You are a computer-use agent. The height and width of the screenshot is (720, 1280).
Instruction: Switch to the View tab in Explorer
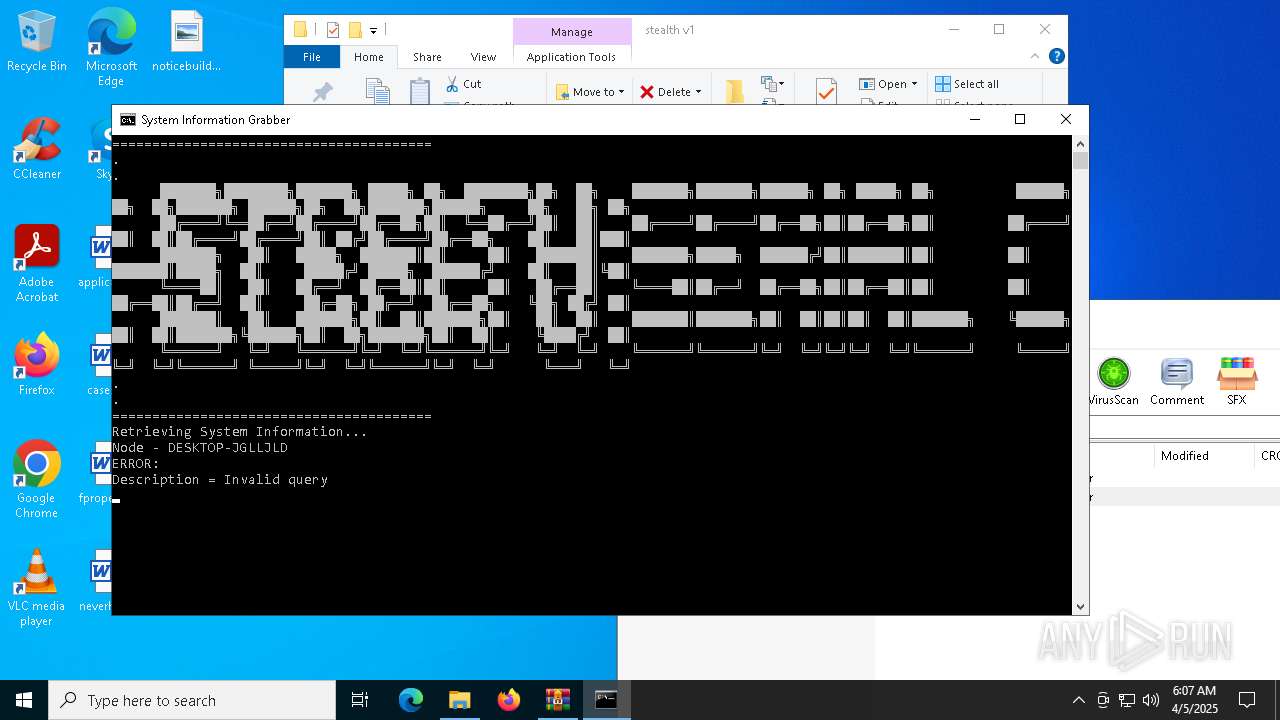click(x=483, y=57)
